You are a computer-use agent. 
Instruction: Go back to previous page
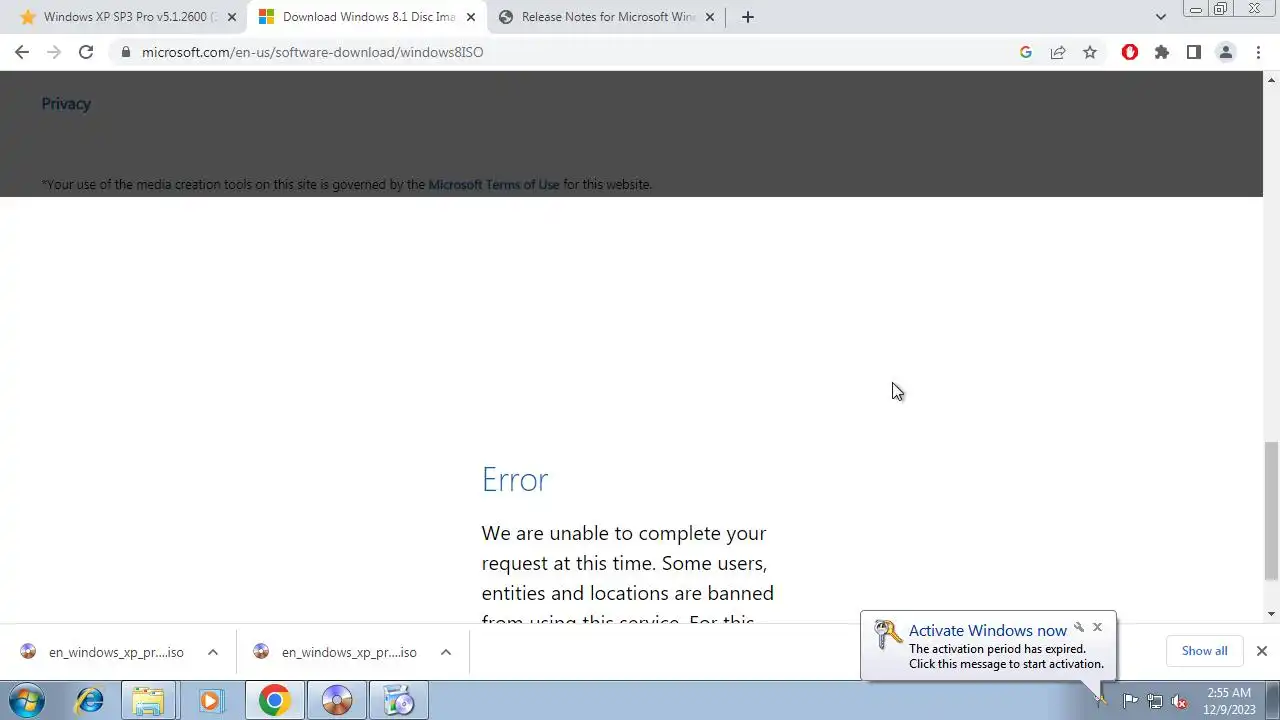(x=22, y=52)
